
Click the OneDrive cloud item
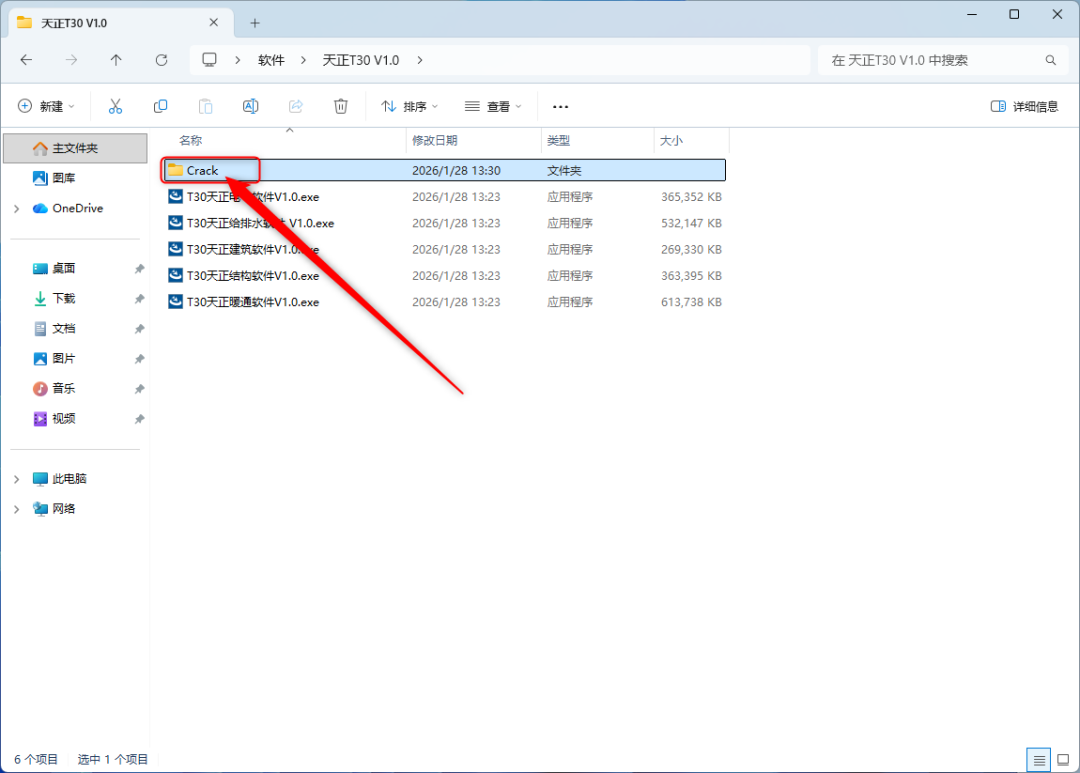pos(68,208)
